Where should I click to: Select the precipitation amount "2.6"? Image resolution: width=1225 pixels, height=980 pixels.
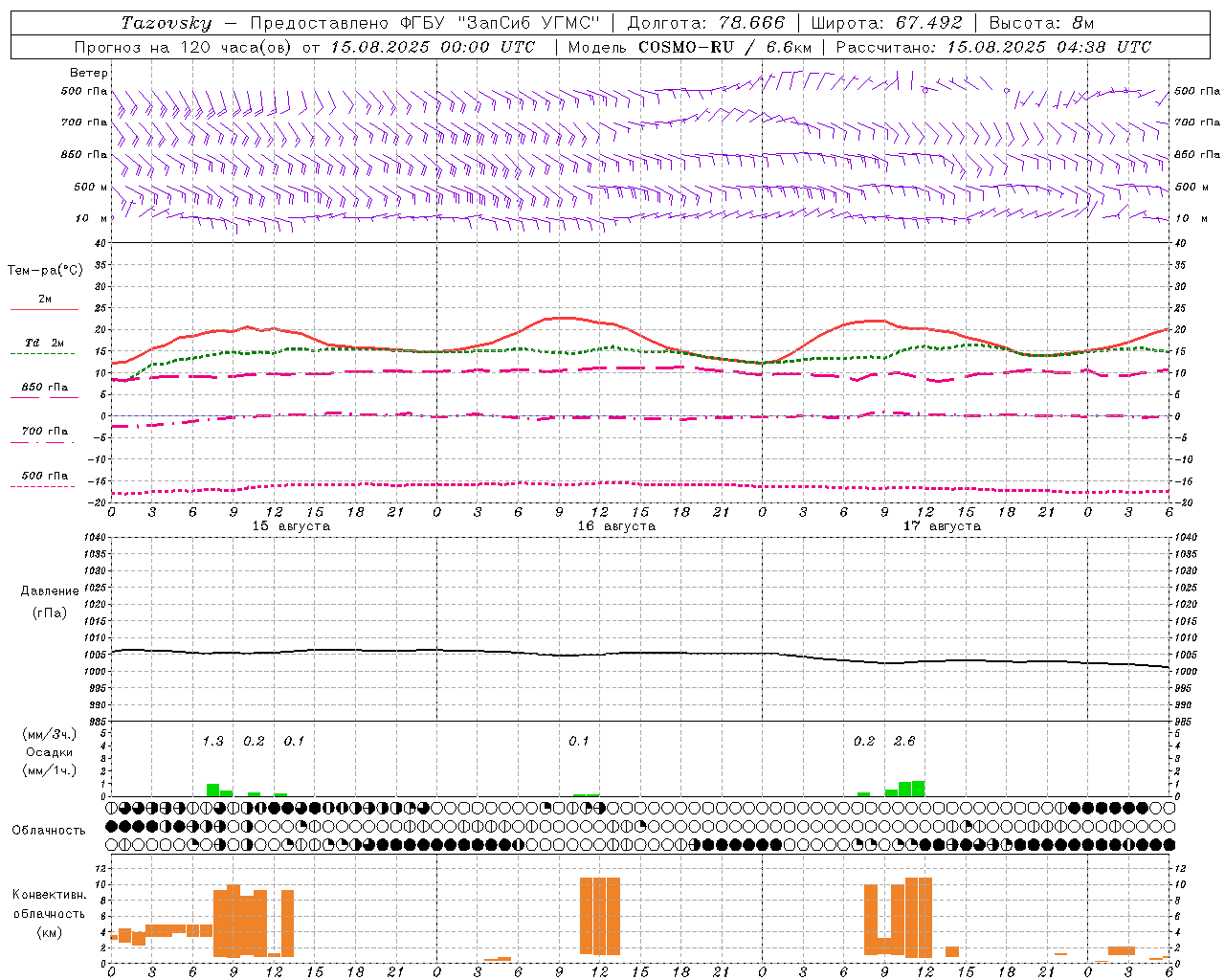click(x=904, y=741)
